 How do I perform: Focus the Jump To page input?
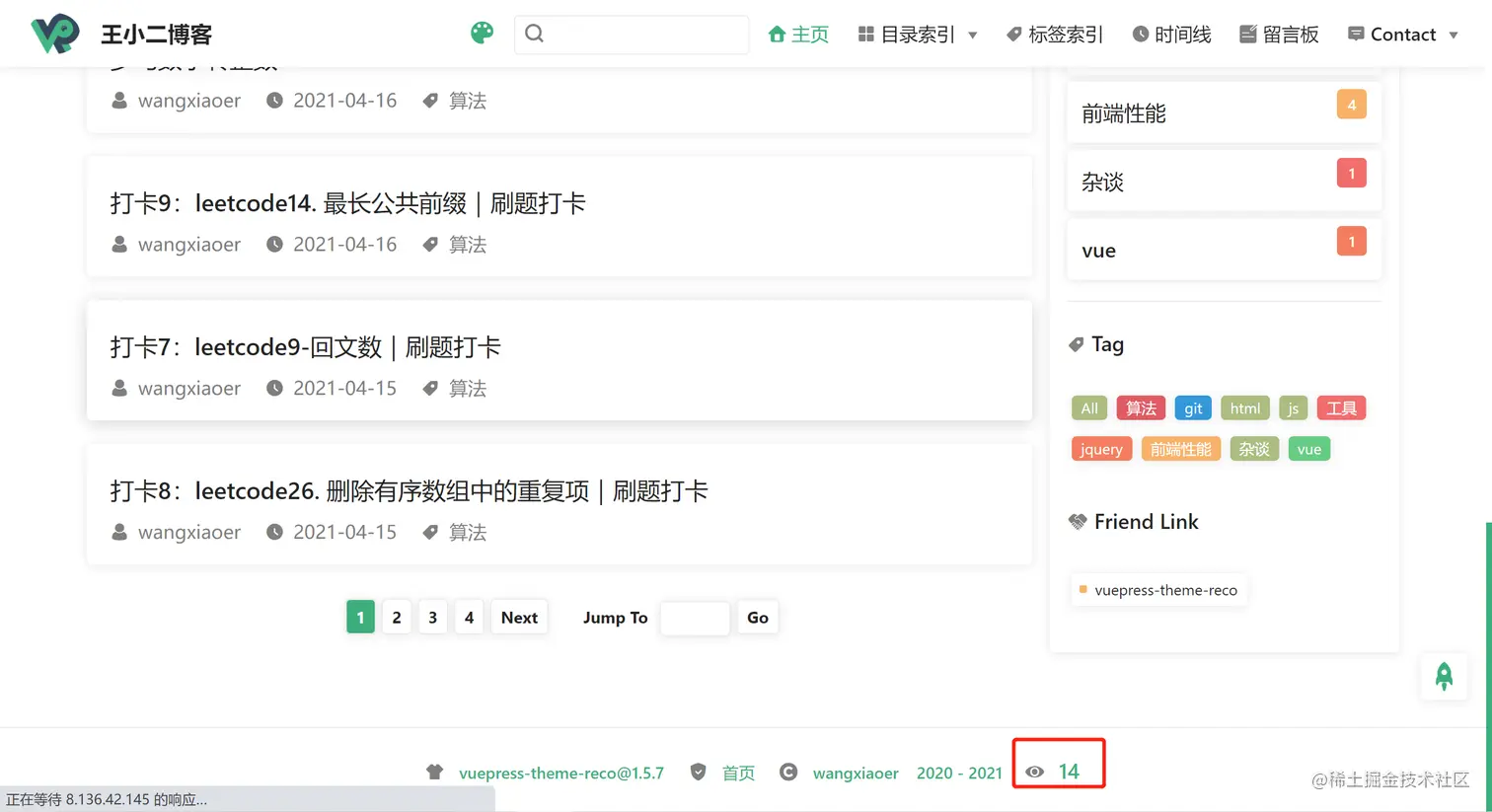695,618
